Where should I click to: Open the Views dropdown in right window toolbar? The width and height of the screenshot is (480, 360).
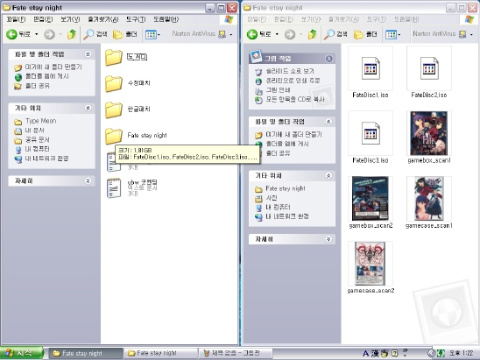pos(393,34)
